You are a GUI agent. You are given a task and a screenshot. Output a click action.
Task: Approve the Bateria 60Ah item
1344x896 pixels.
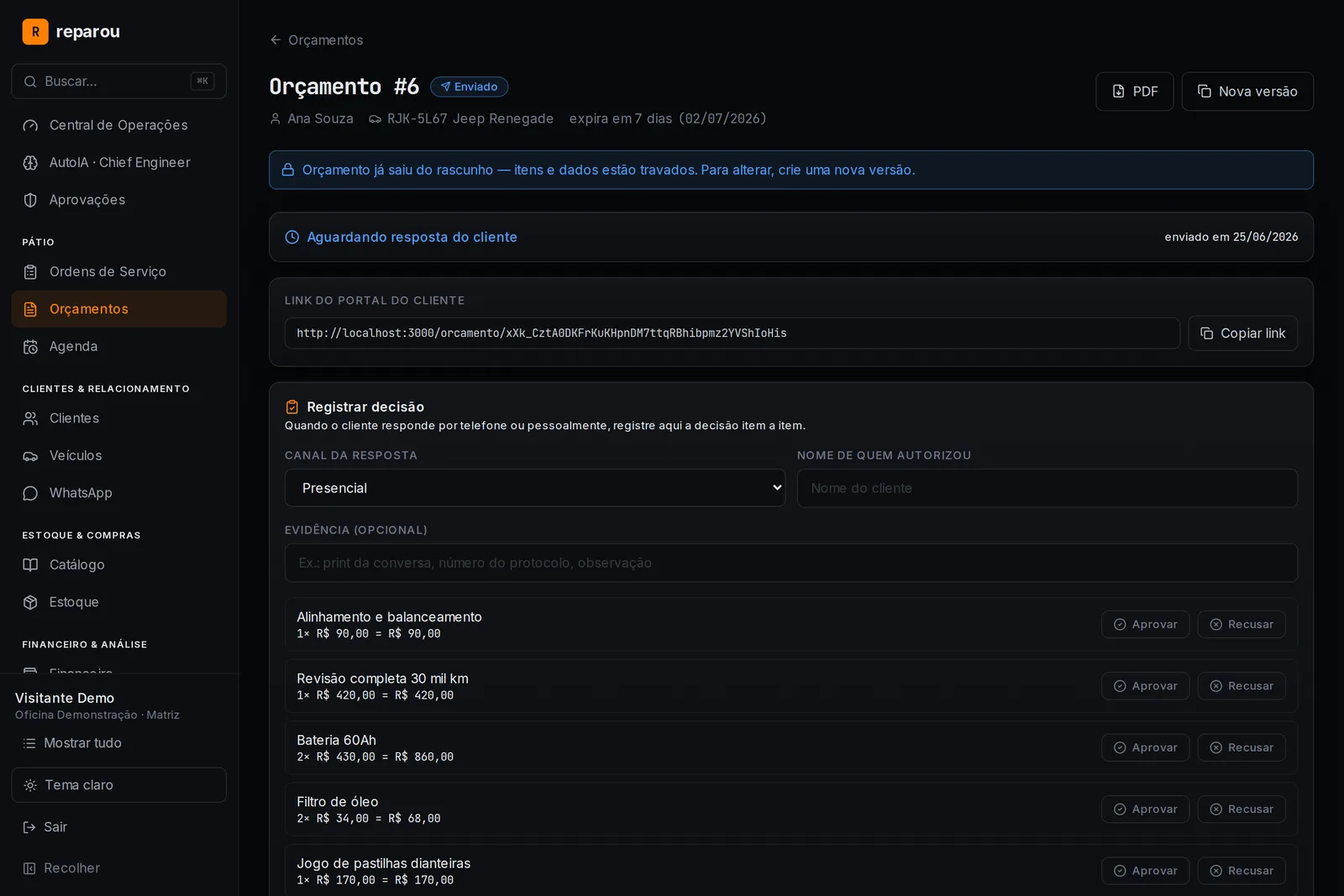[x=1146, y=747]
